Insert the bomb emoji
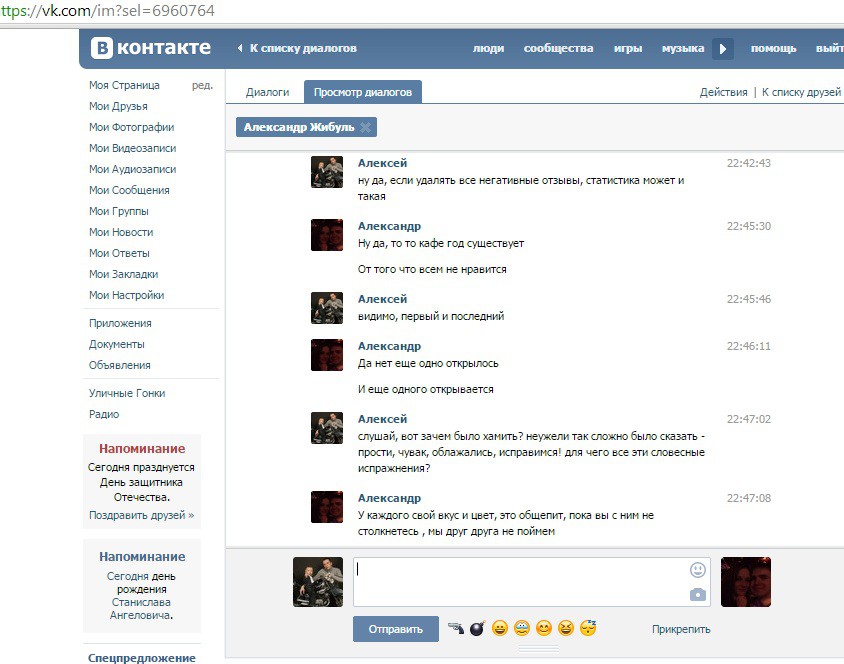844x664 pixels. point(477,629)
